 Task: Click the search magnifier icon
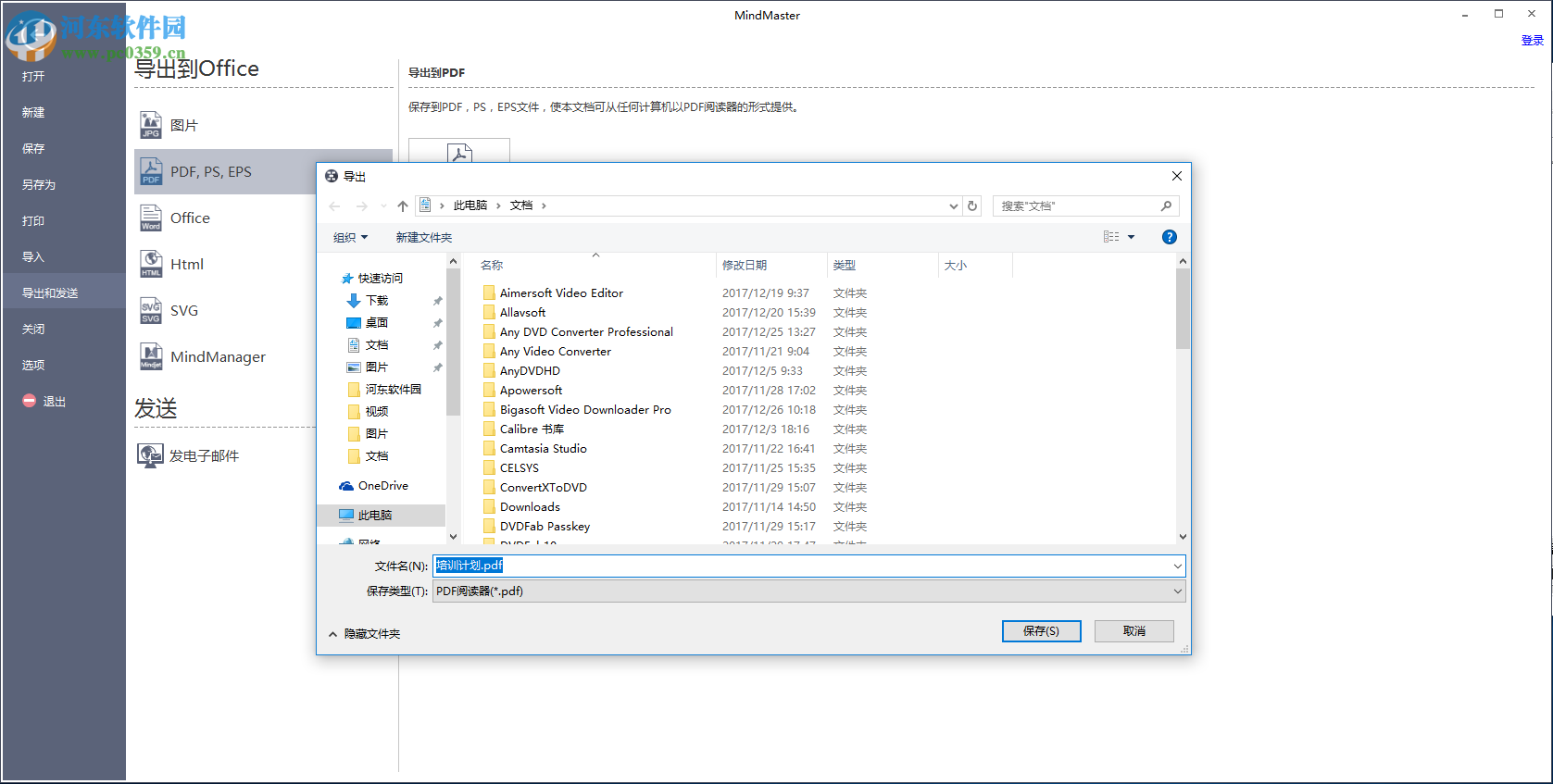[x=1166, y=205]
